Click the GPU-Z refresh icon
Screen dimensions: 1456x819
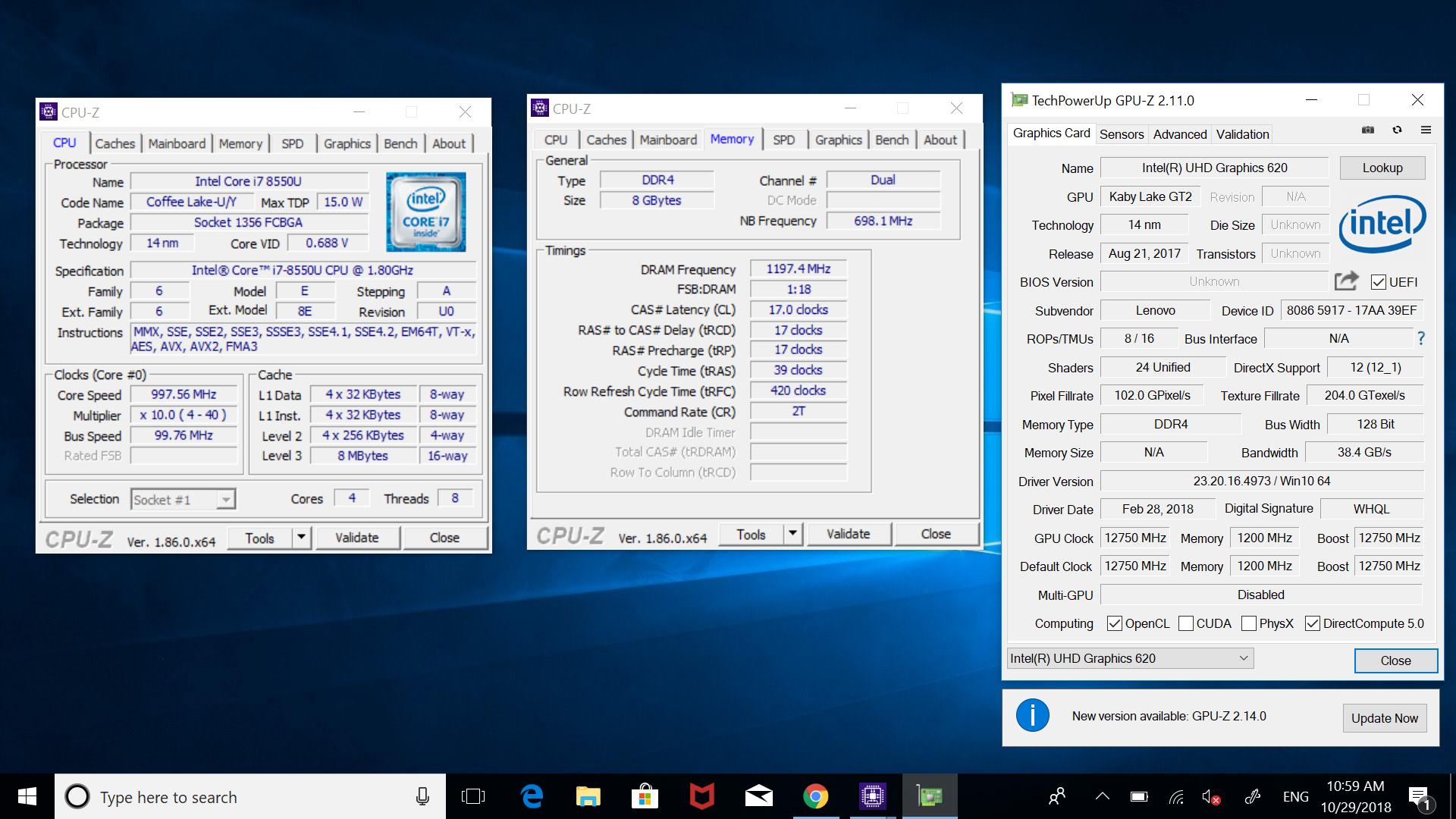(x=1397, y=130)
